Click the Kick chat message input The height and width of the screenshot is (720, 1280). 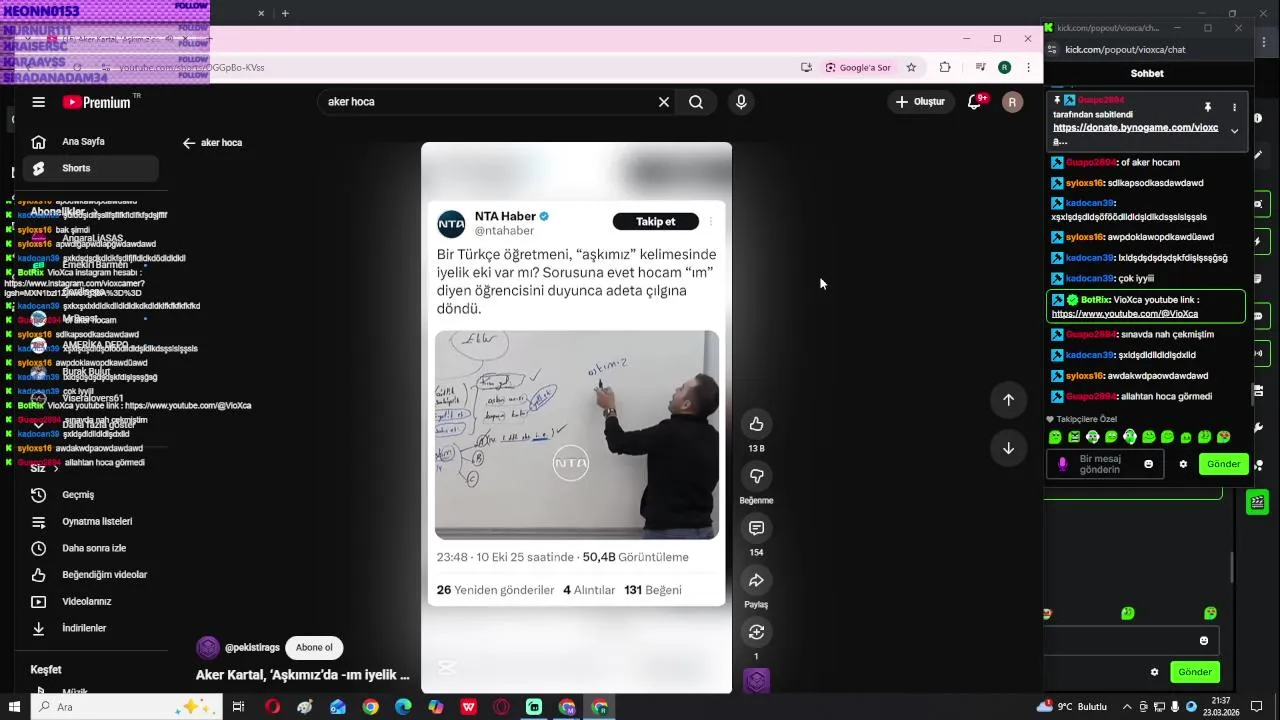coord(1106,464)
